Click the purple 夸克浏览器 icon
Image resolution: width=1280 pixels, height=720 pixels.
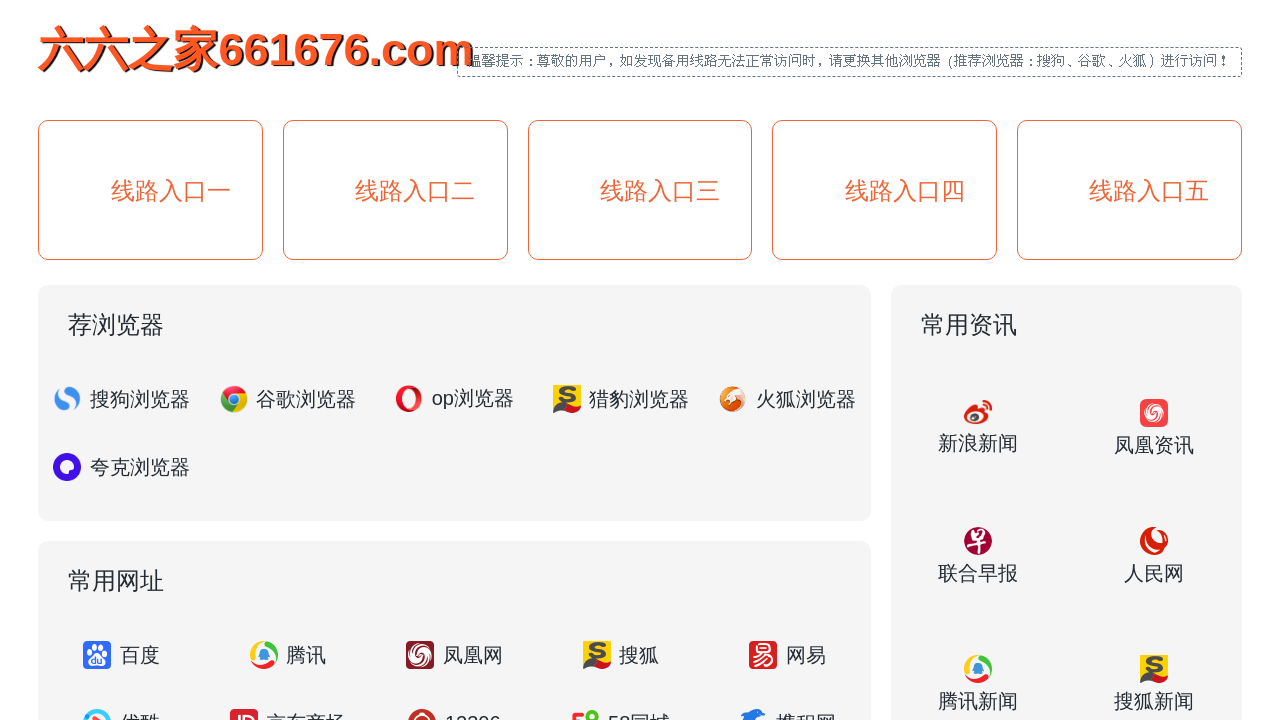pyautogui.click(x=67, y=467)
